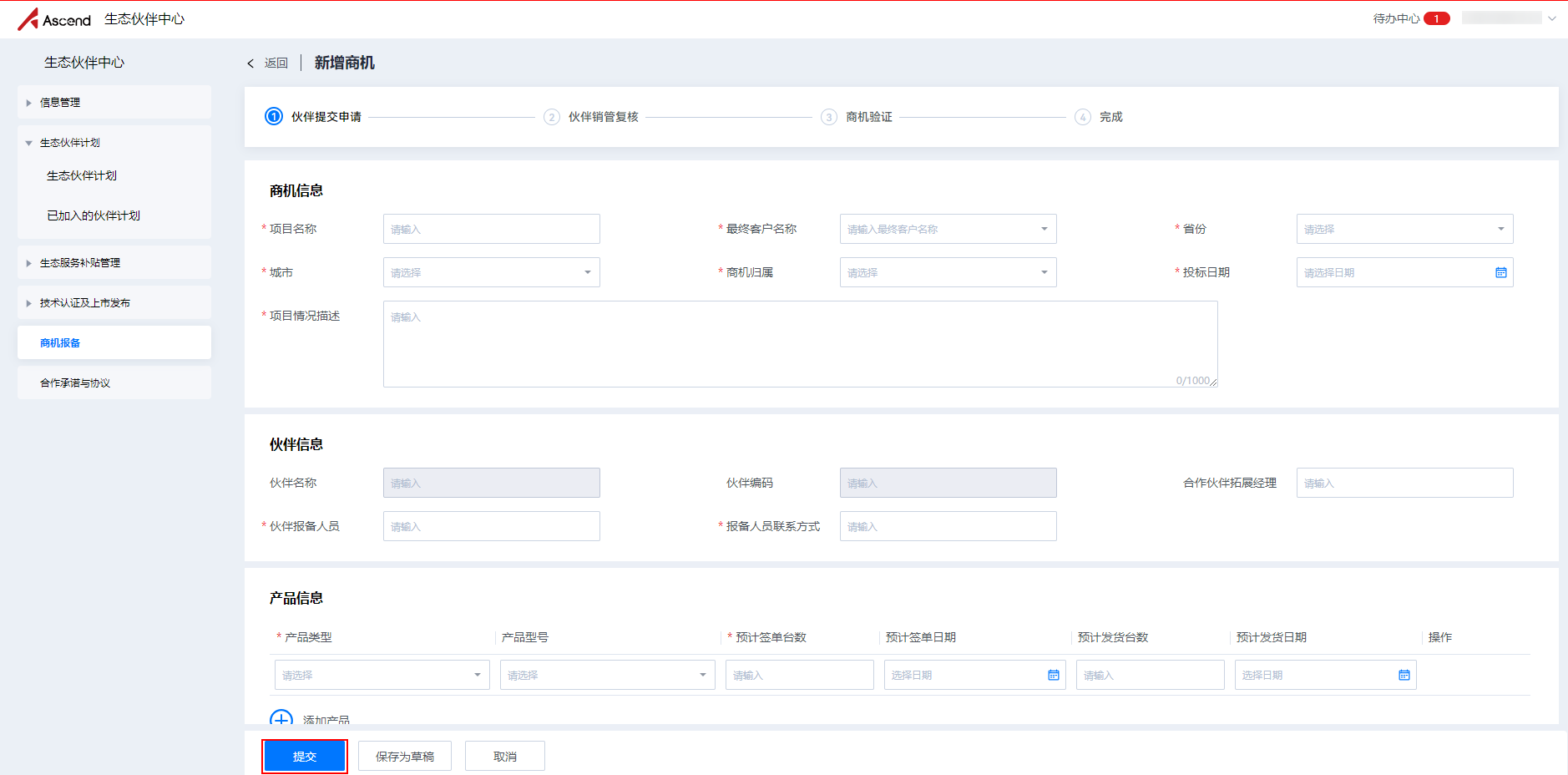Open the 投标日期 calendar icon

1500,273
